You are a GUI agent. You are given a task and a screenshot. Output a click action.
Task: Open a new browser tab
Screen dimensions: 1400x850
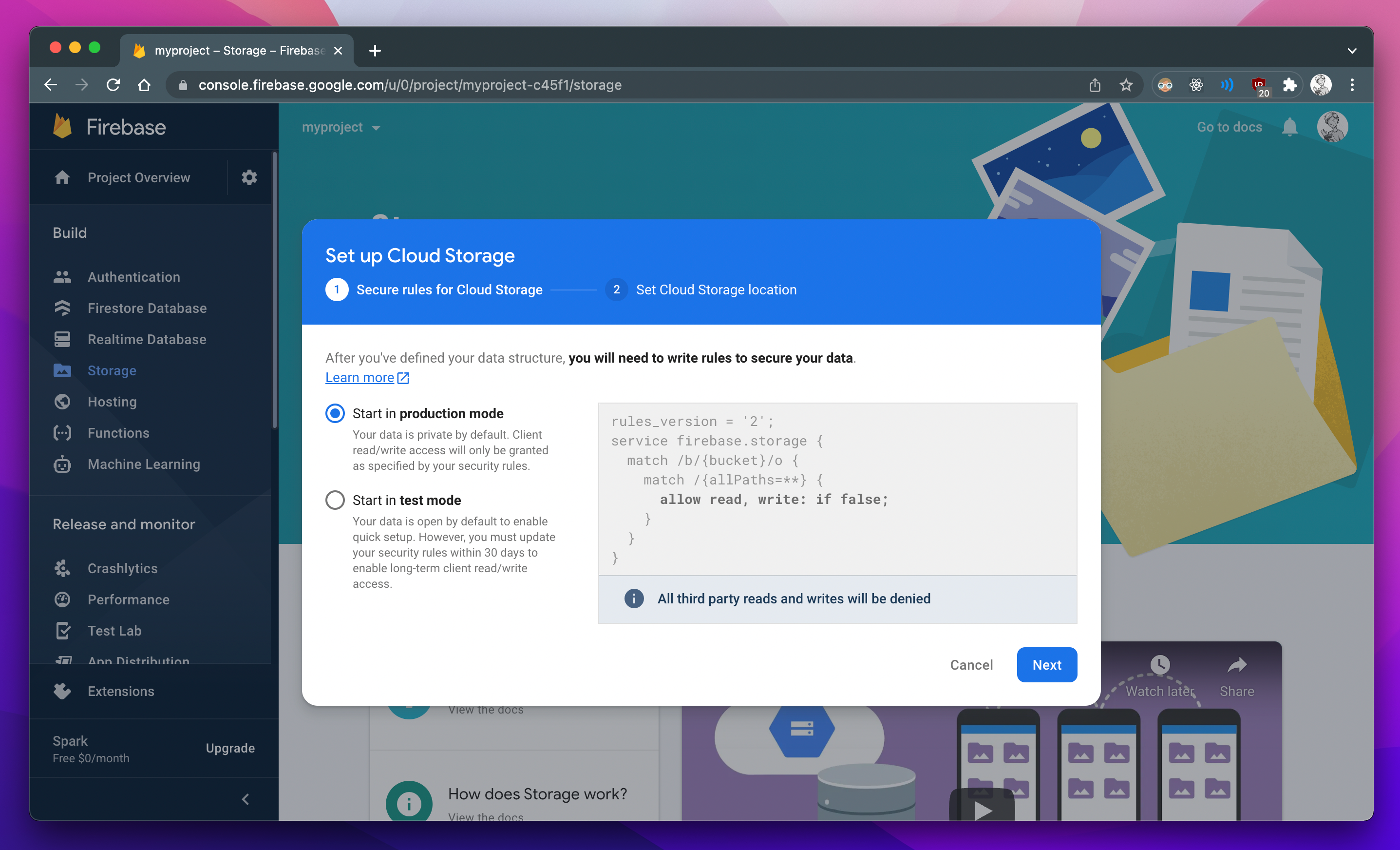coord(375,51)
